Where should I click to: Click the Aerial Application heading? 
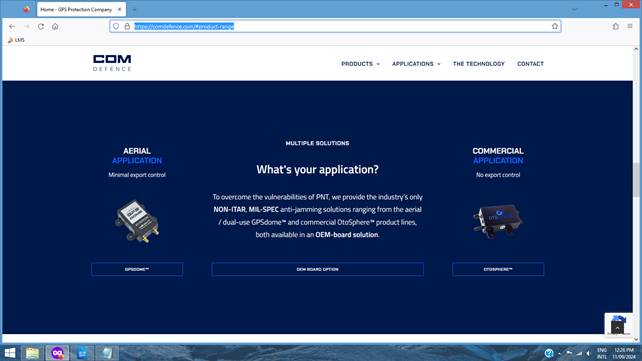click(x=137, y=156)
